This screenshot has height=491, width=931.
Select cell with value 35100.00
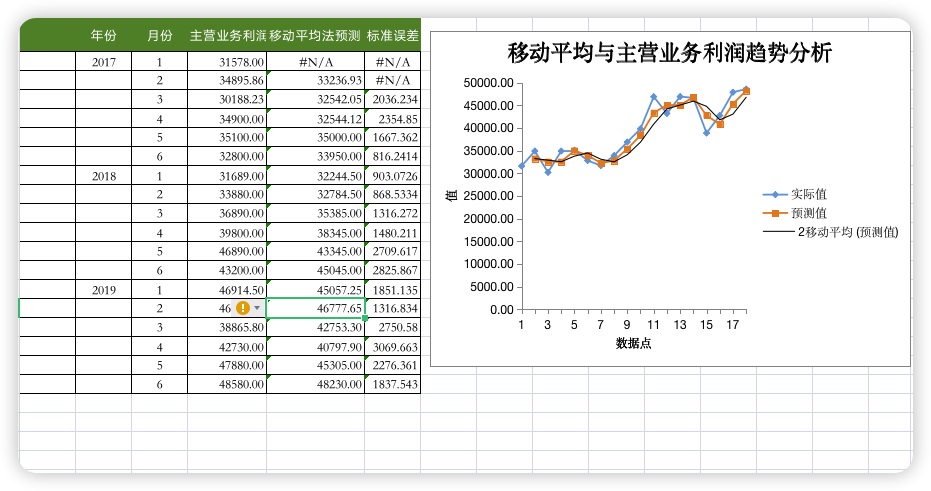[227, 137]
